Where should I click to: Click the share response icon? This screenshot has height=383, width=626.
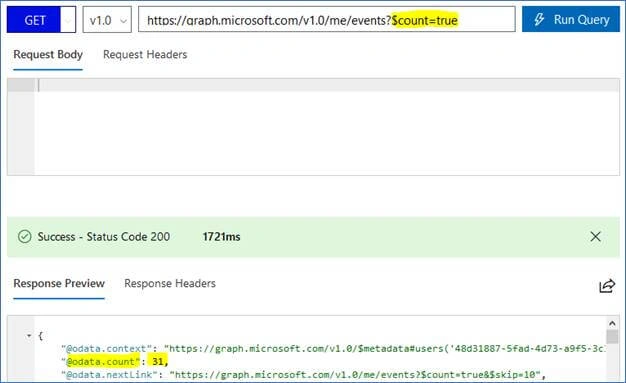[607, 286]
